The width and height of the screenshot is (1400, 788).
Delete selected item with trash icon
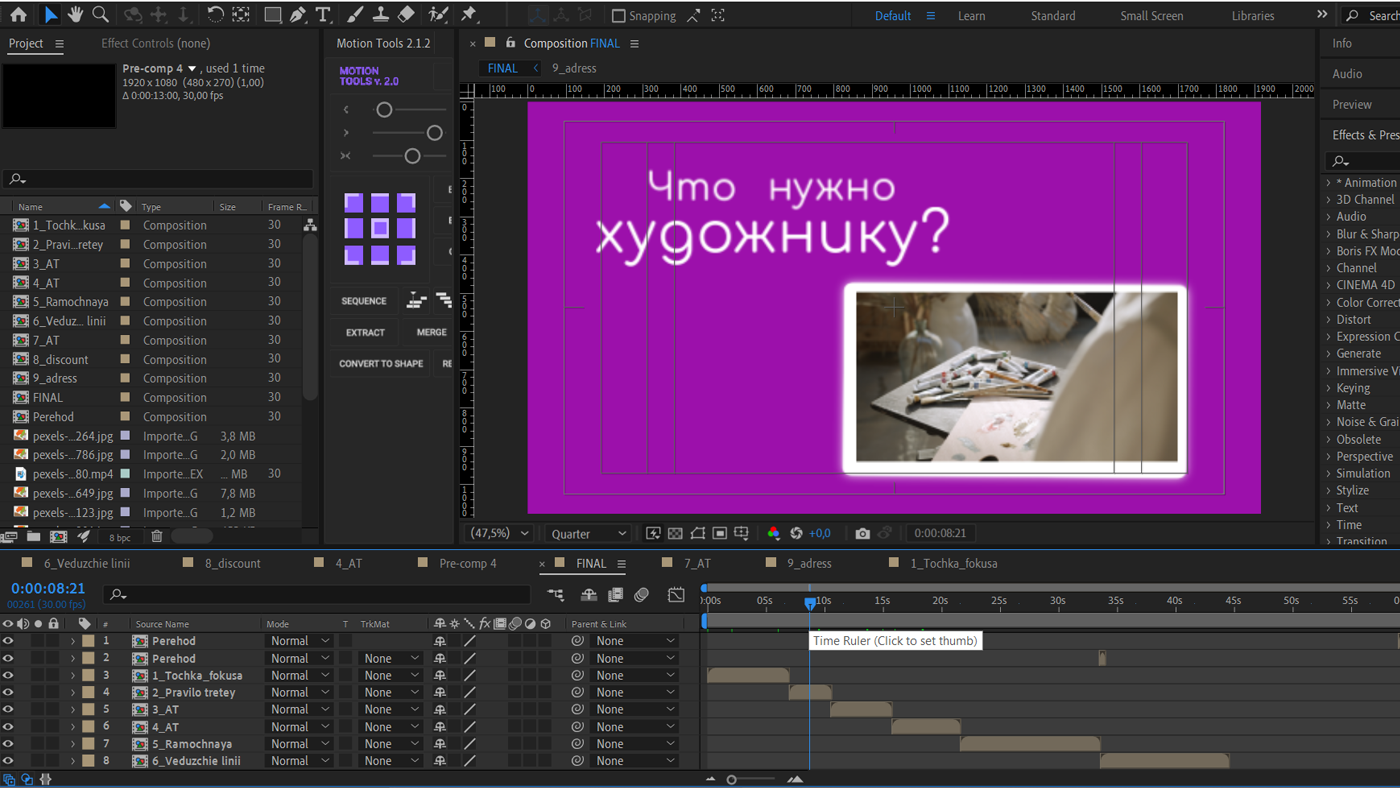pos(157,537)
